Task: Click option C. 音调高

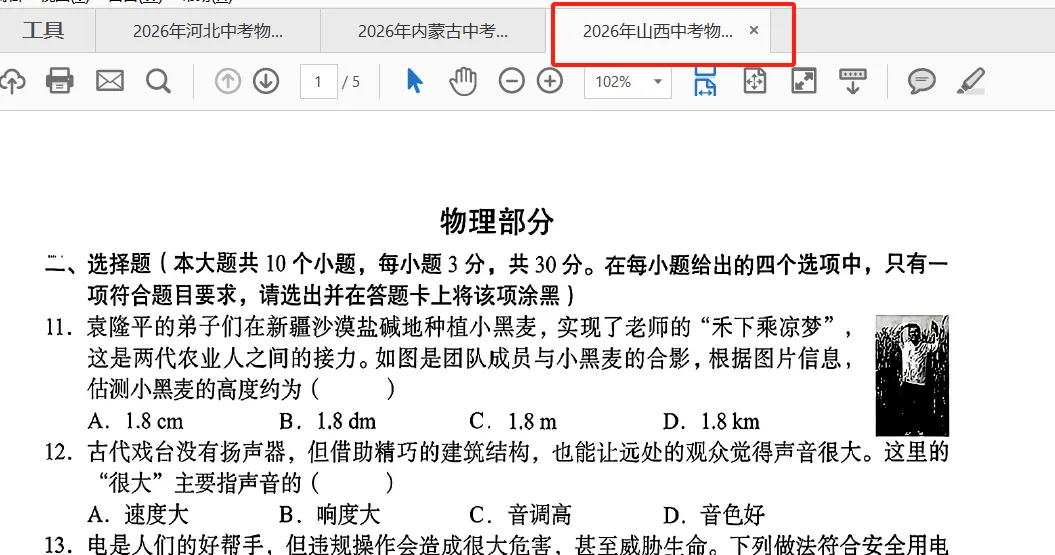Action: click(x=520, y=515)
